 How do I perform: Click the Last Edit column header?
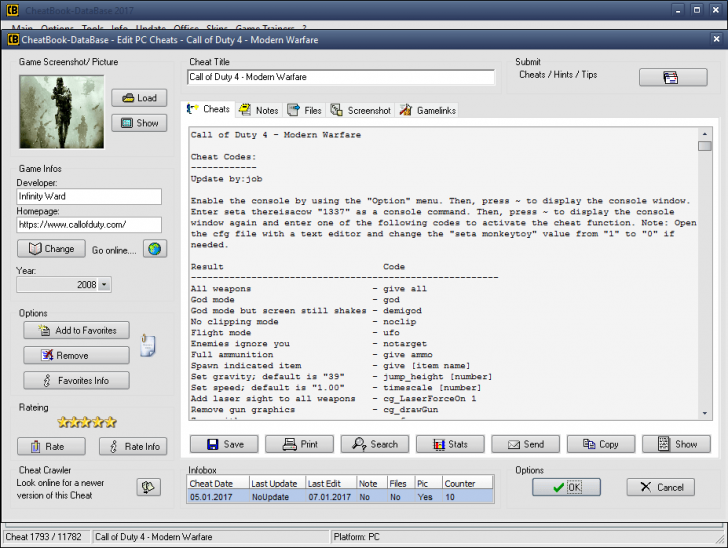point(331,483)
